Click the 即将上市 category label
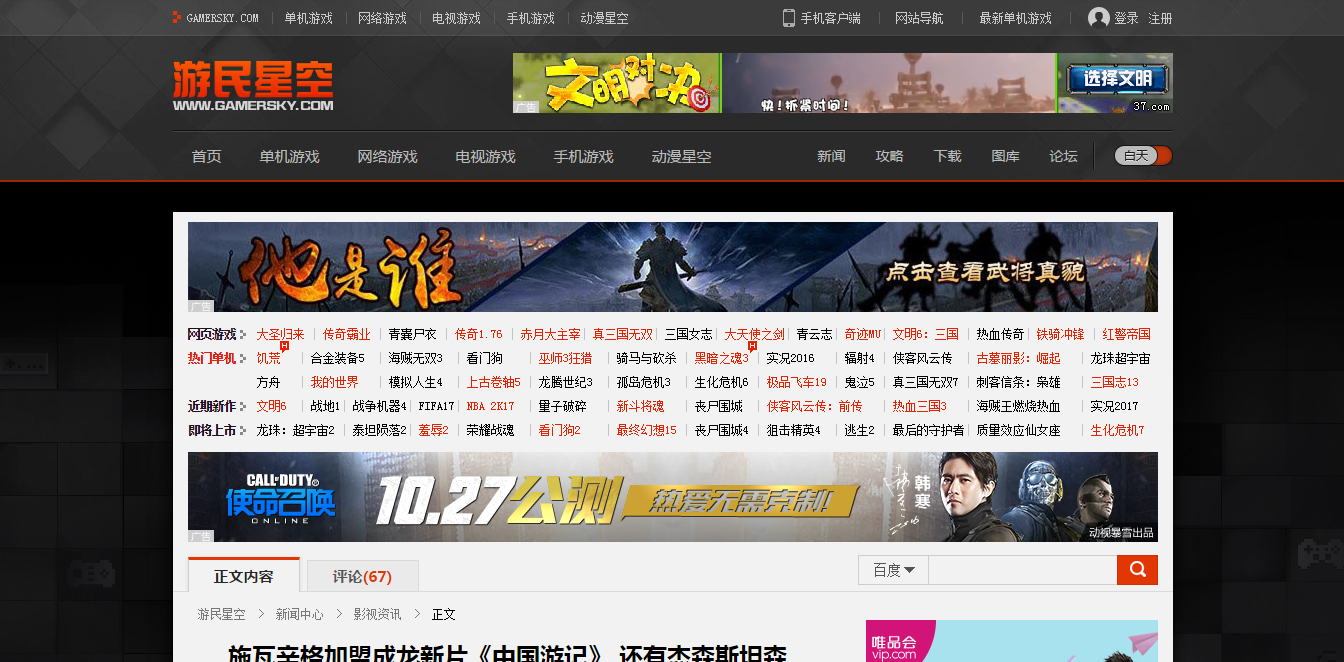This screenshot has height=662, width=1344. [212, 430]
